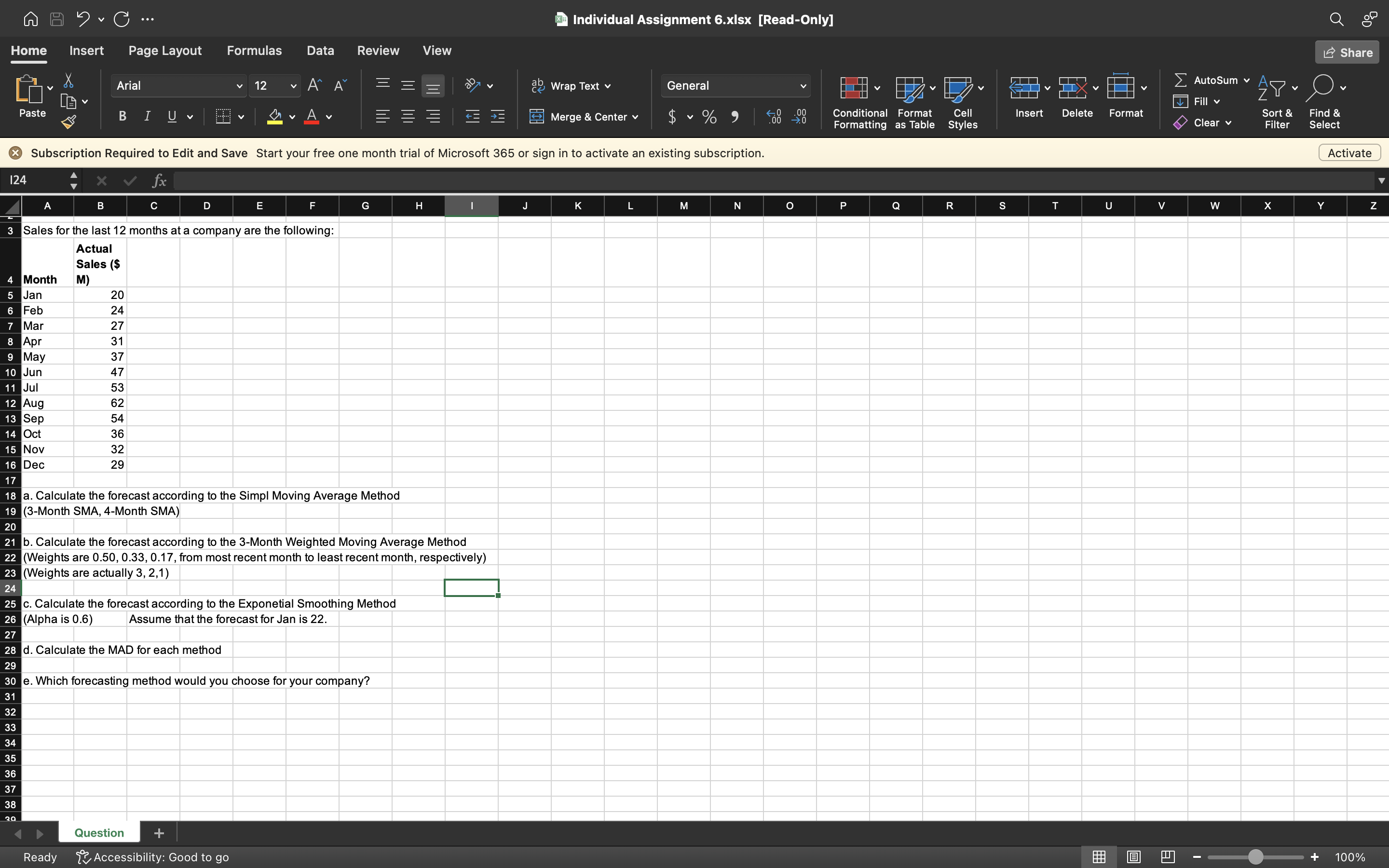
Task: Open Conditional Formatting
Action: click(858, 102)
